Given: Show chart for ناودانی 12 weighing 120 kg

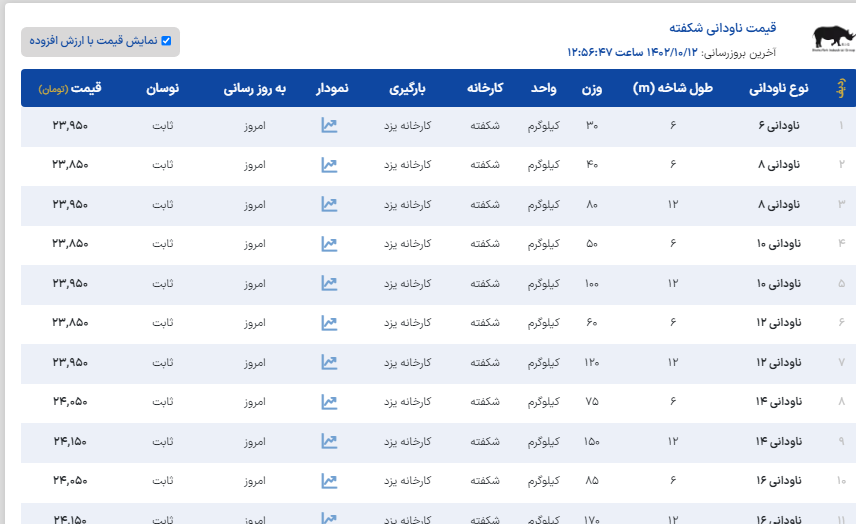Looking at the screenshot, I should [329, 362].
